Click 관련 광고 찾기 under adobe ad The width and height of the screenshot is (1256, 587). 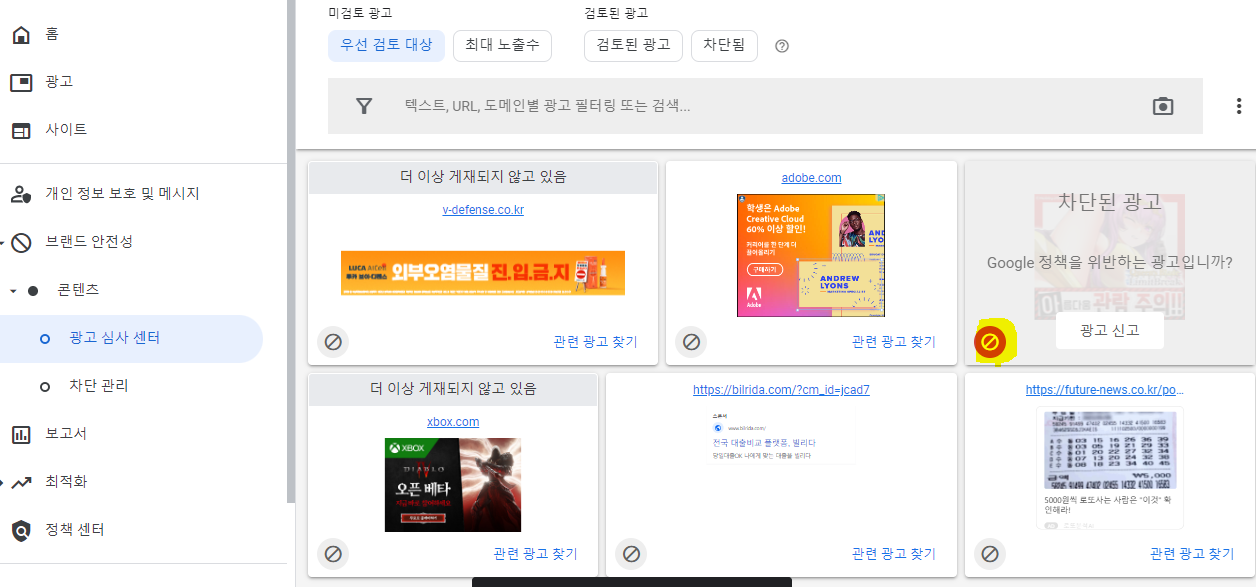point(894,342)
